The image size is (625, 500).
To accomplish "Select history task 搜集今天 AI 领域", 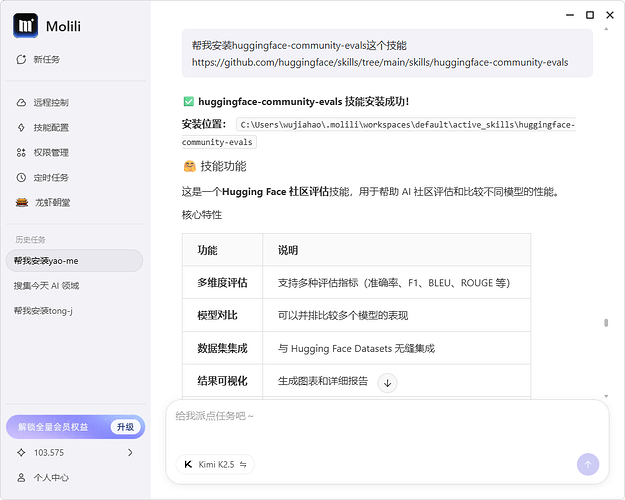I will [x=46, y=286].
